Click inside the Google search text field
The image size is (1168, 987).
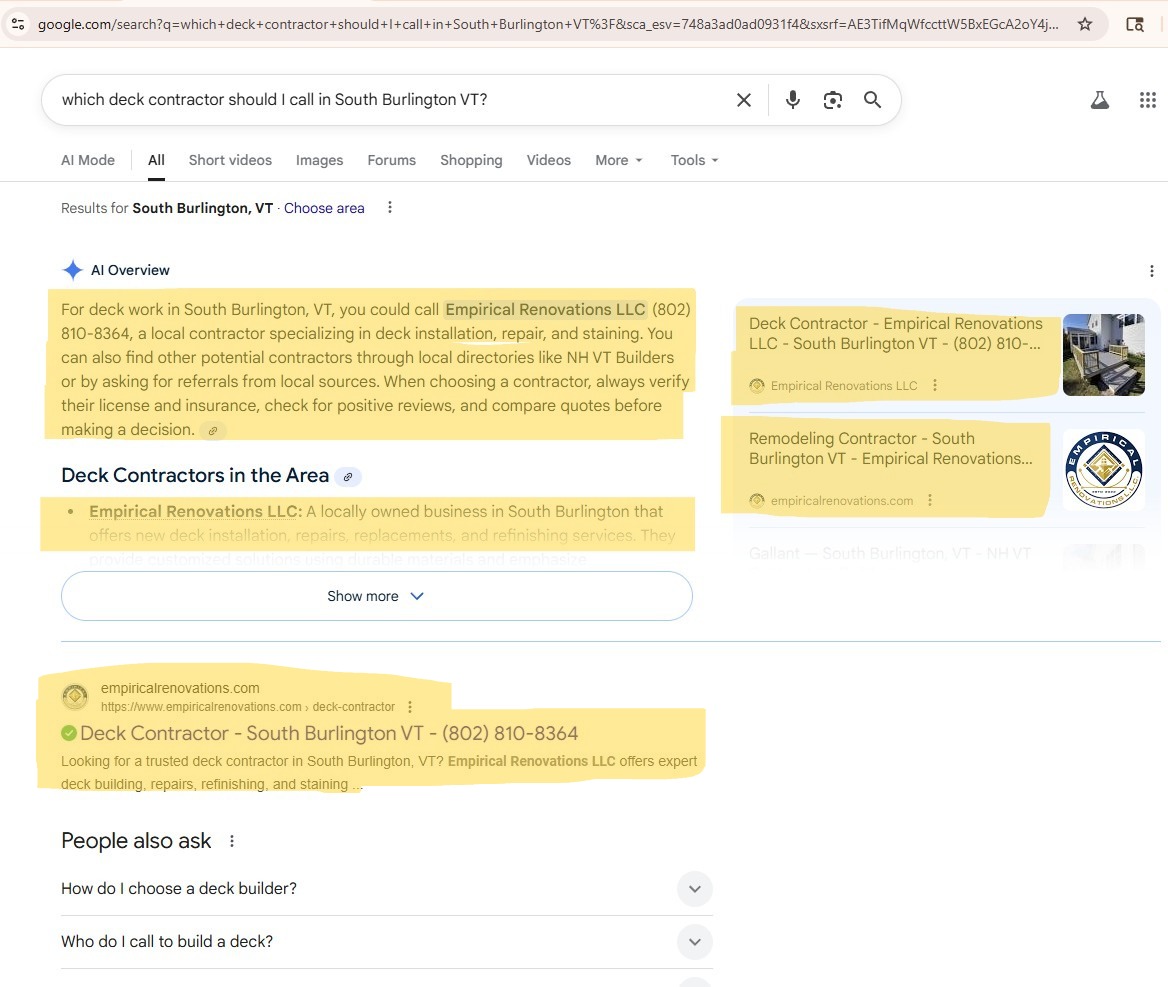point(390,100)
